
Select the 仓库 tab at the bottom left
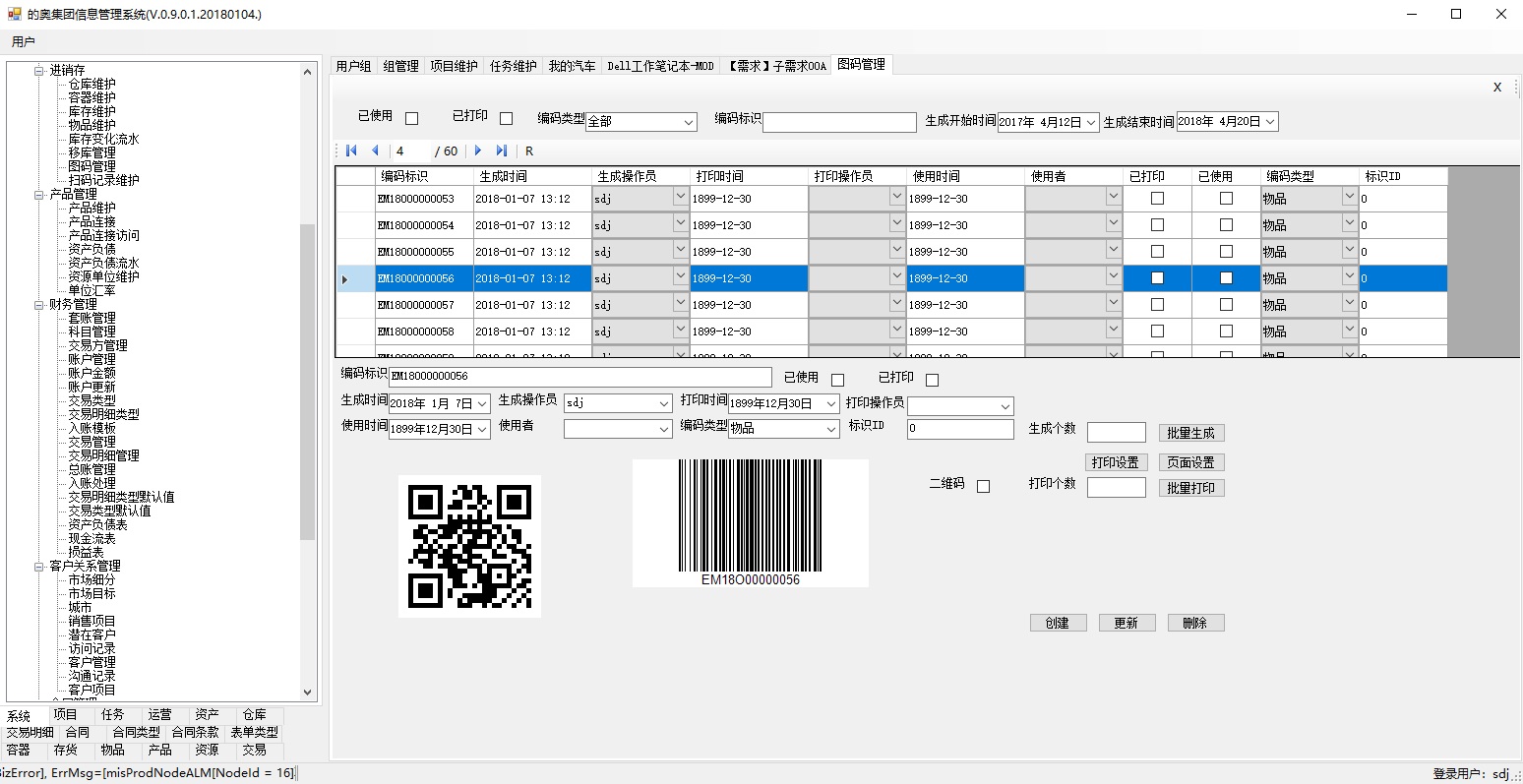coord(255,714)
